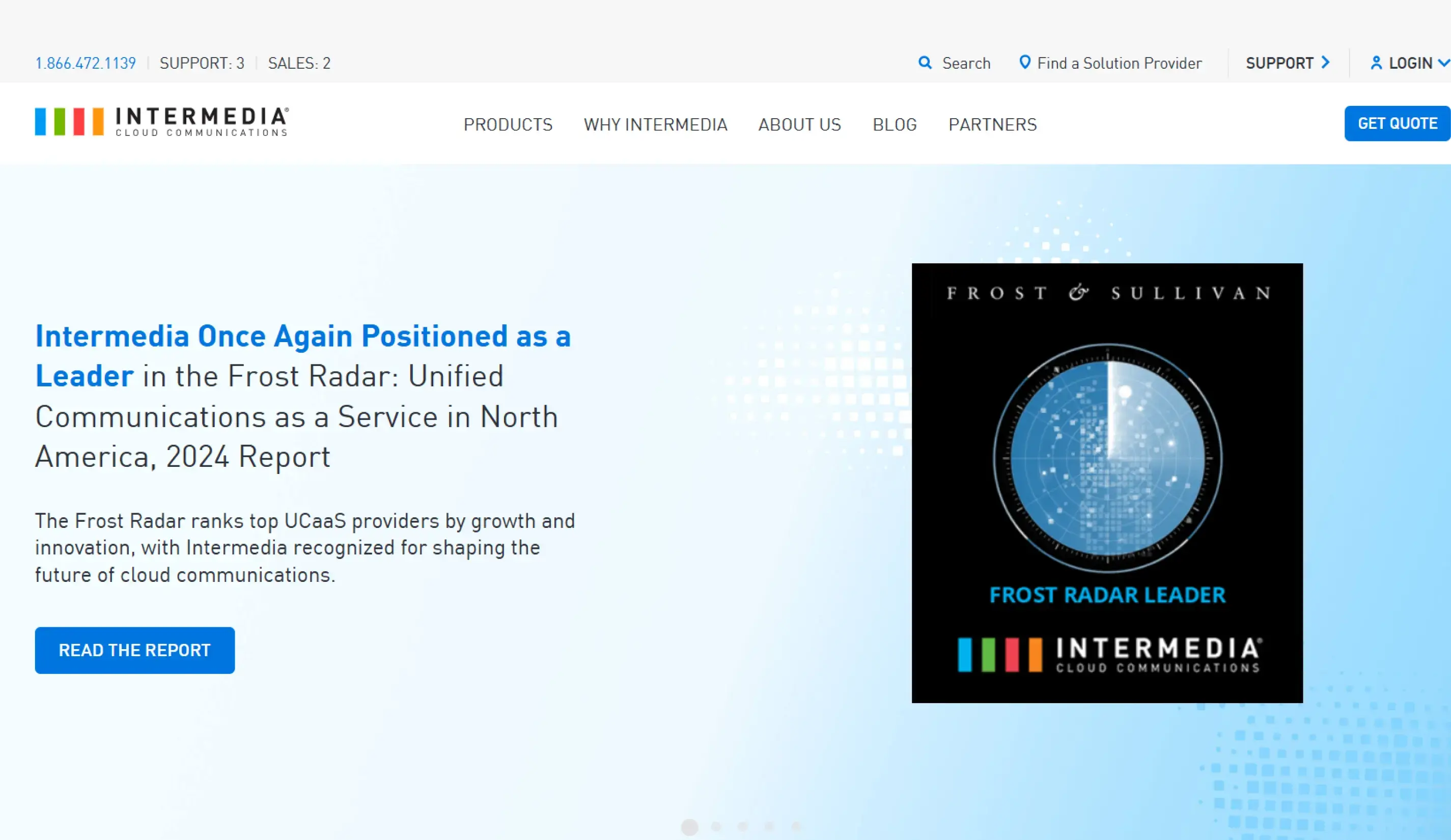
Task: Click the Search text in the top bar
Action: click(966, 63)
